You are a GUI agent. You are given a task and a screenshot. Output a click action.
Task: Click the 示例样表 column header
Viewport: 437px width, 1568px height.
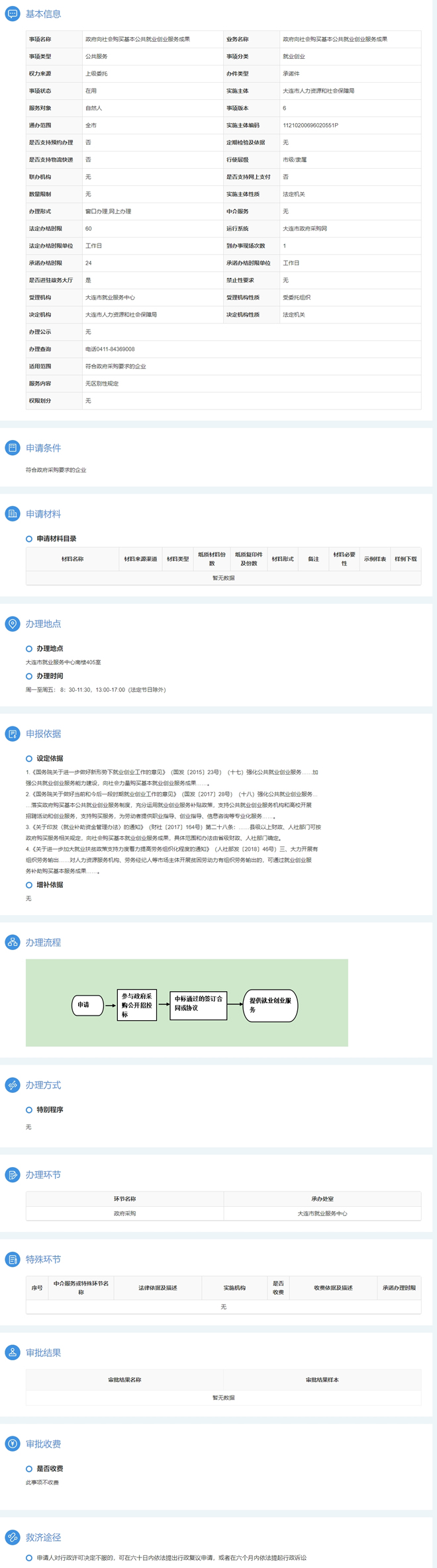click(x=375, y=559)
